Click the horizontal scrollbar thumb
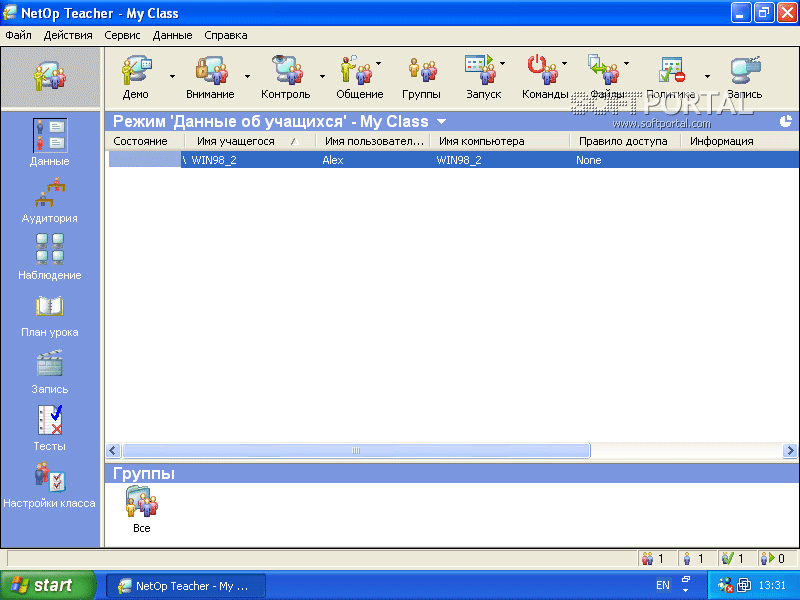The width and height of the screenshot is (800, 600). point(356,451)
